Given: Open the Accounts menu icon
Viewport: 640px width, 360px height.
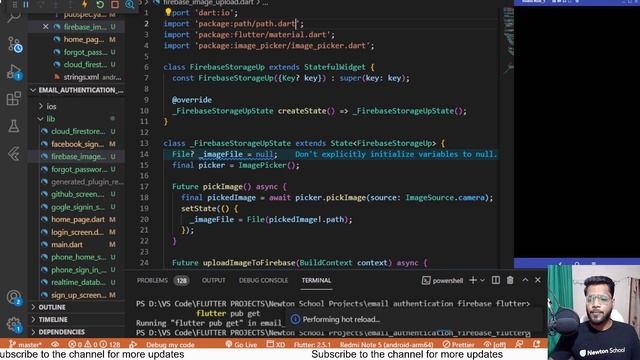Looking at the screenshot, I should pyautogui.click(x=14, y=298).
